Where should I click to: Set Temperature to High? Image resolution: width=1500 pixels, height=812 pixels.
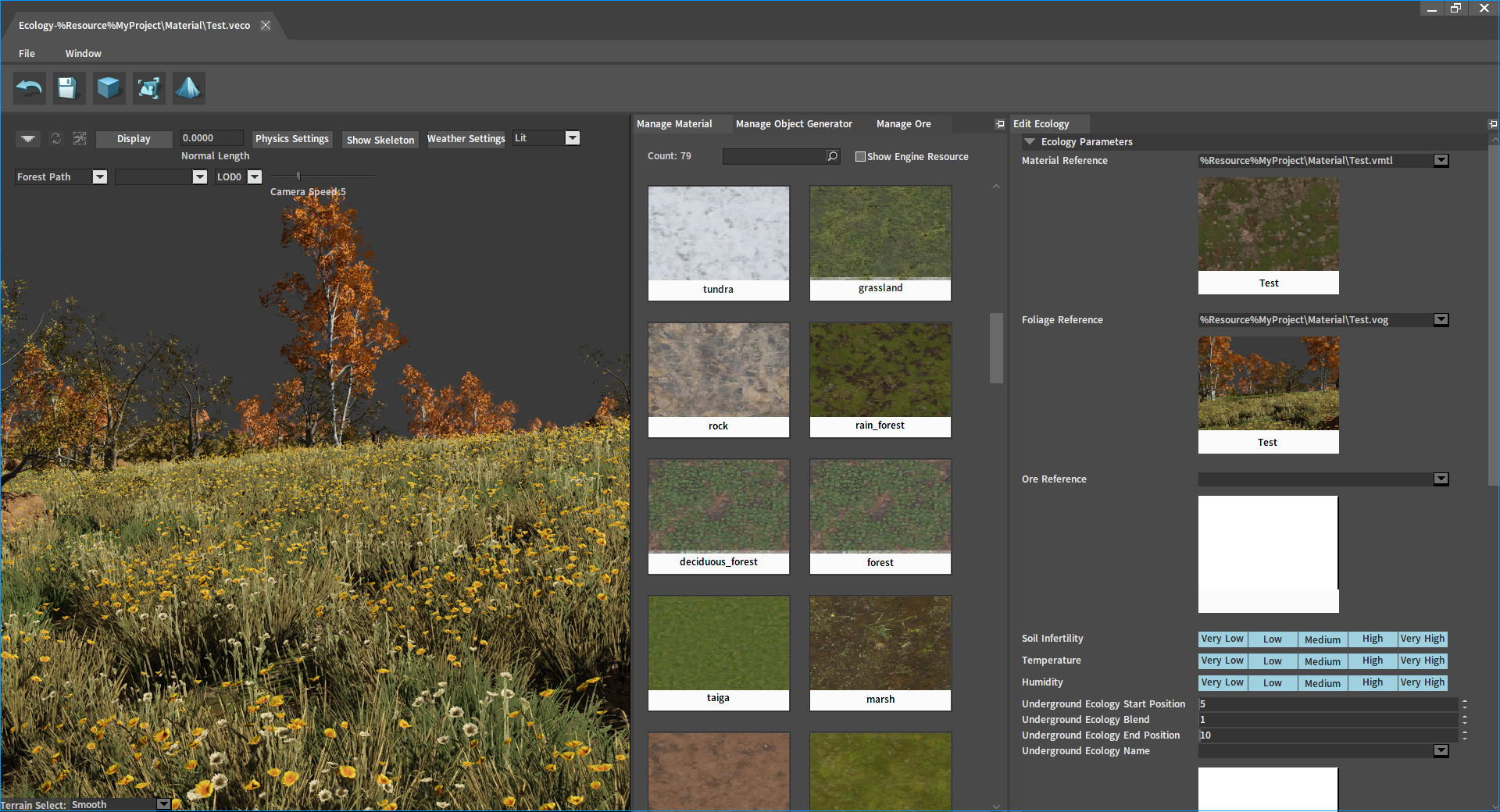(x=1373, y=661)
